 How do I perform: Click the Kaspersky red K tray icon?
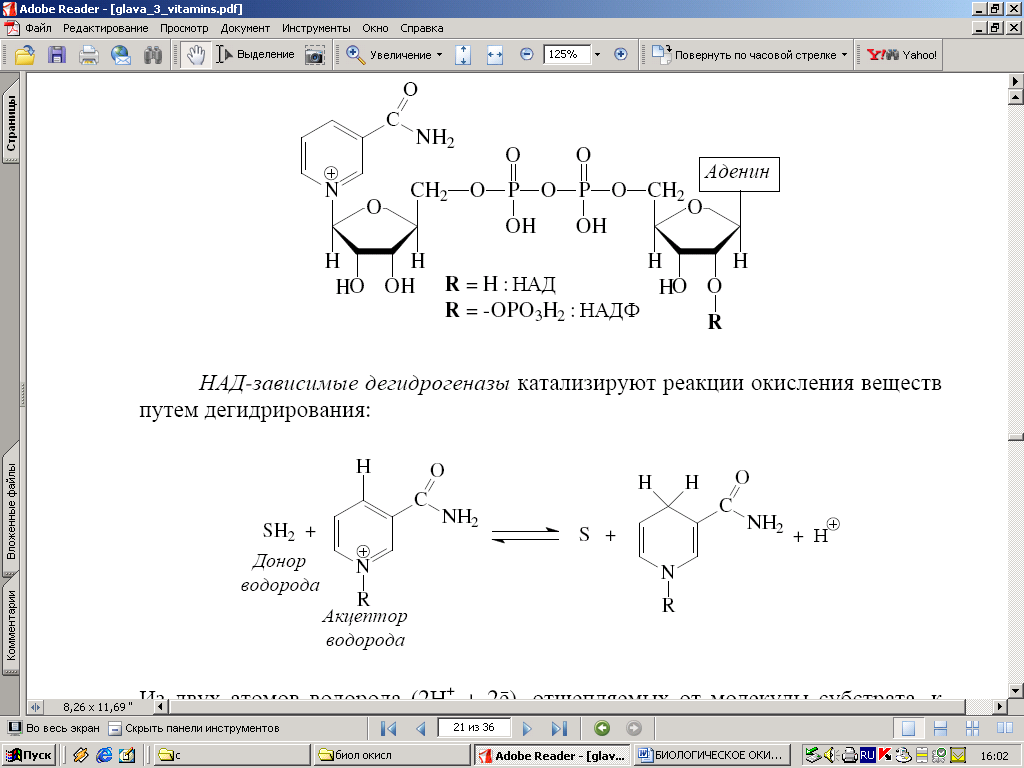coord(885,756)
